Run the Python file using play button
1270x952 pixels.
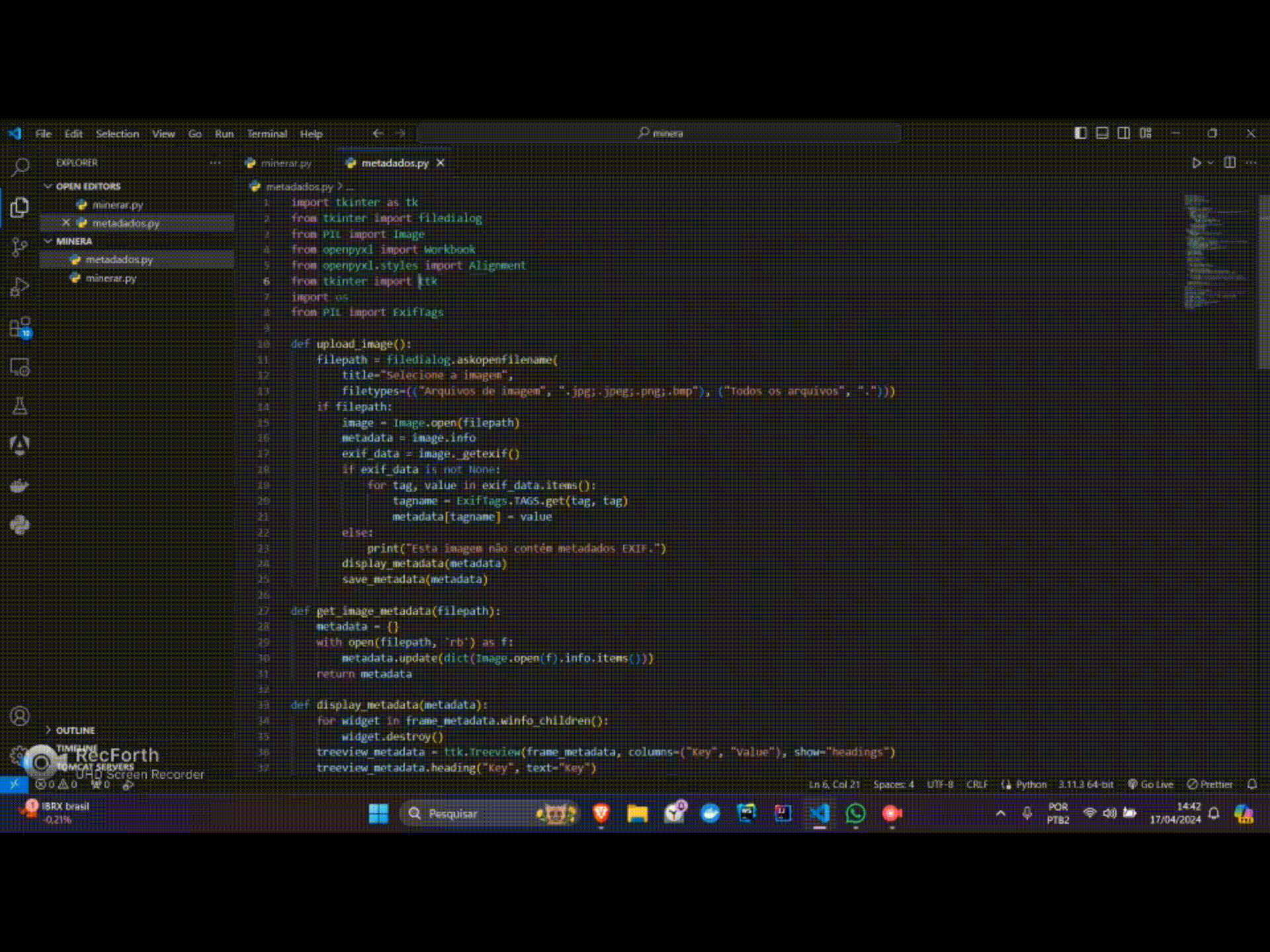[1196, 163]
